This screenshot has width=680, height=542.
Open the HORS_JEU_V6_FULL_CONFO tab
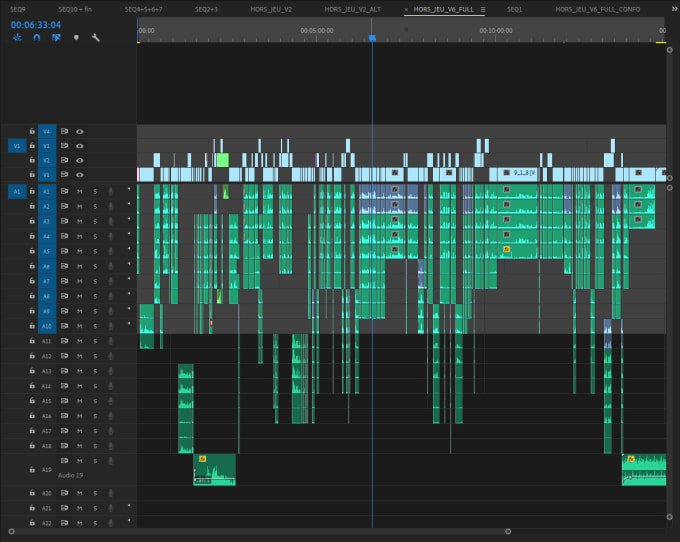pyautogui.click(x=598, y=9)
